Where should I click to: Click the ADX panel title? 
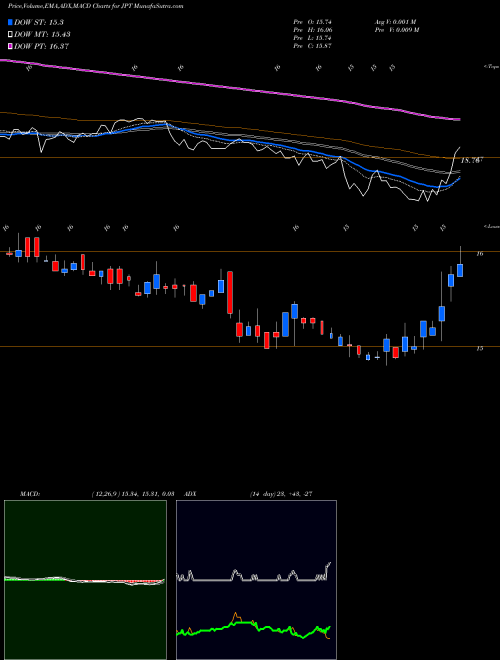pyautogui.click(x=191, y=494)
